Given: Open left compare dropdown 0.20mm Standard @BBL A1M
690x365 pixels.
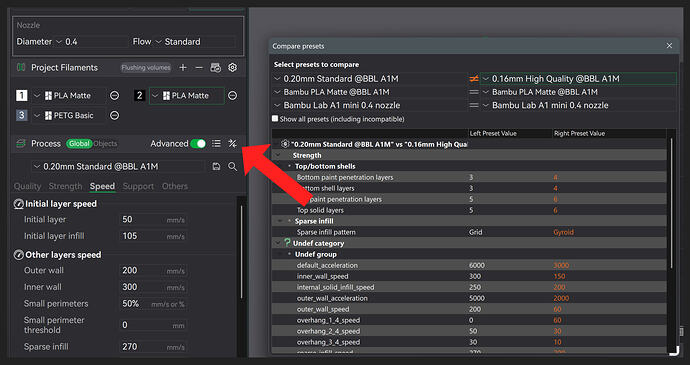Looking at the screenshot, I should pyautogui.click(x=369, y=79).
